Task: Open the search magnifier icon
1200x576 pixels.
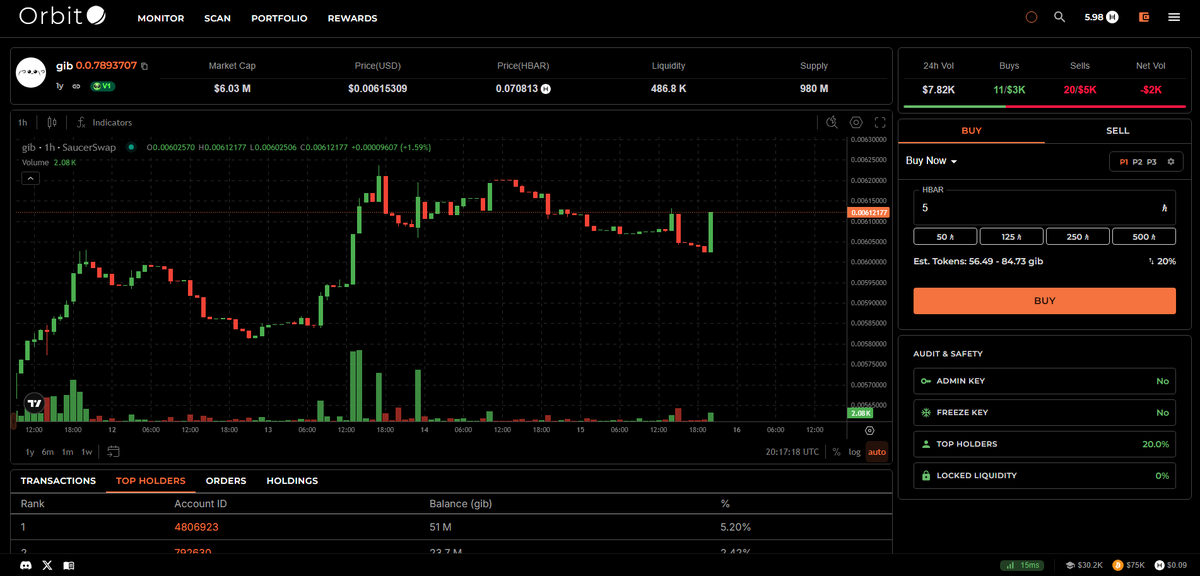Action: (1060, 17)
